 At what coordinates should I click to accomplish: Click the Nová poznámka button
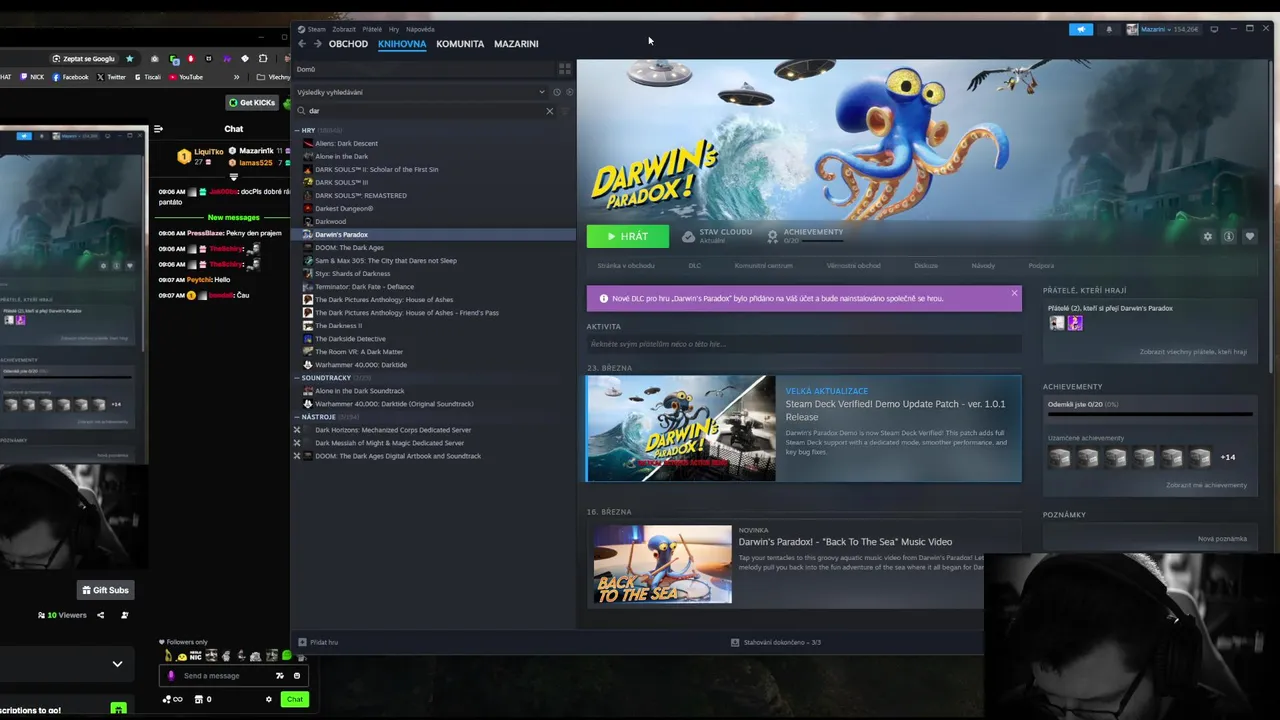1222,539
